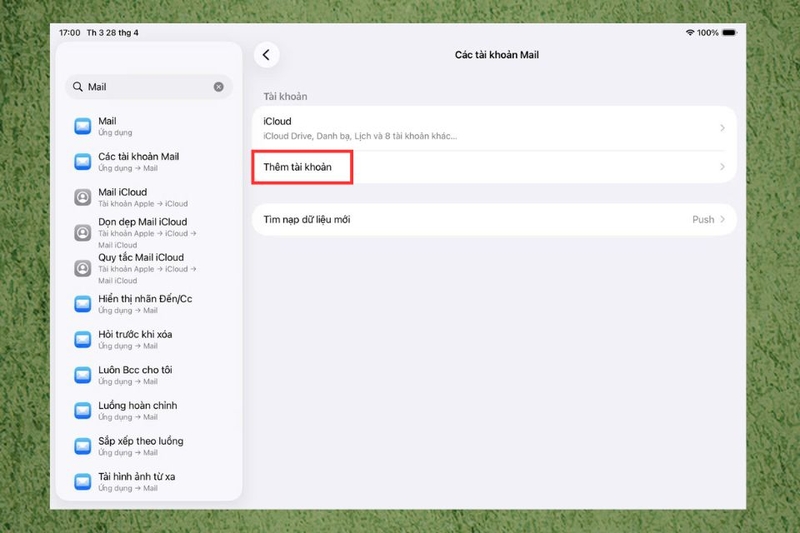Click the Mail iCloud account icon
Viewport: 800px width, 533px height.
pos(83,197)
